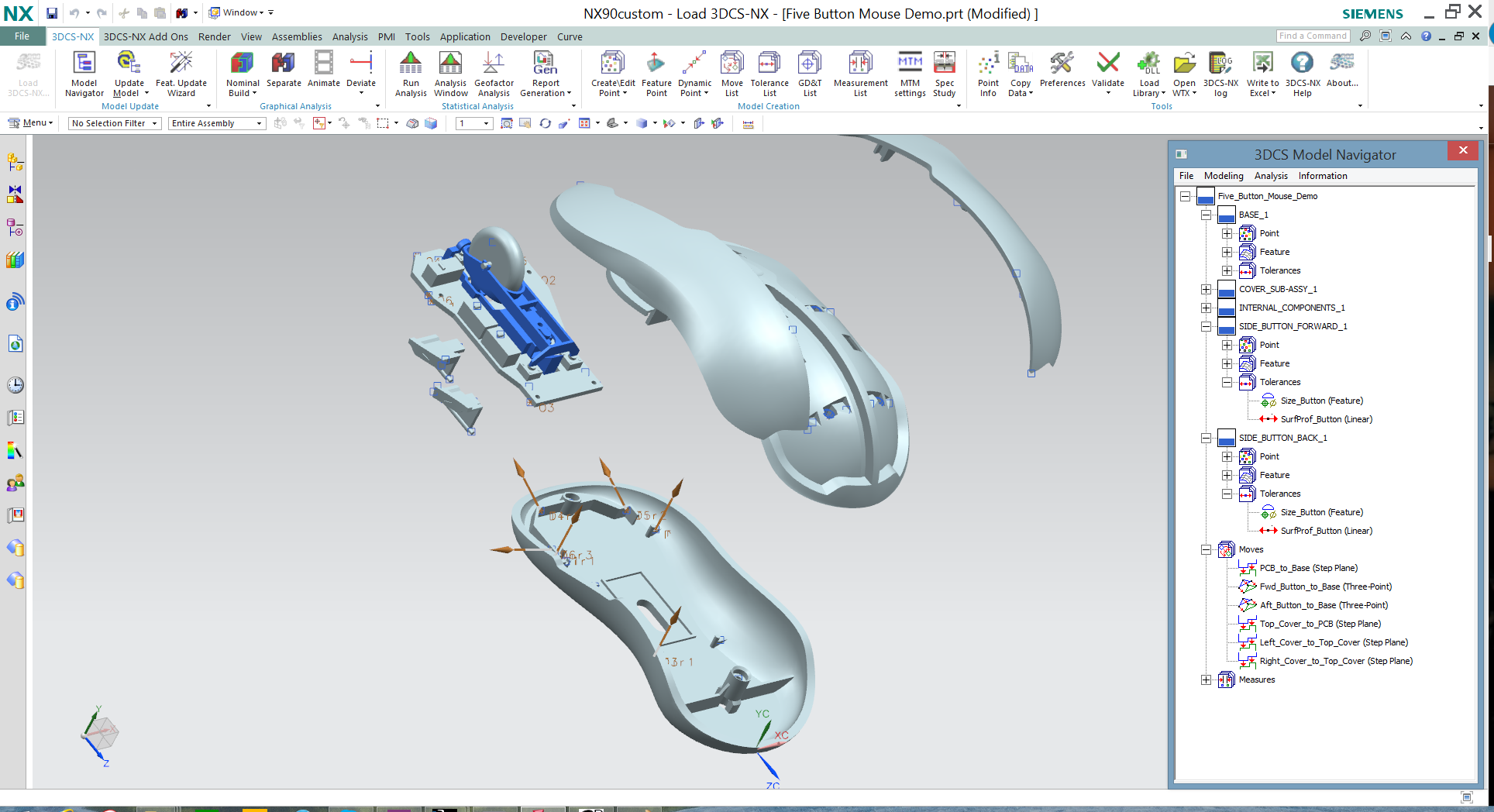Screen dimensions: 1494x812
Task: Open the Tolerance List
Action: [x=769, y=74]
